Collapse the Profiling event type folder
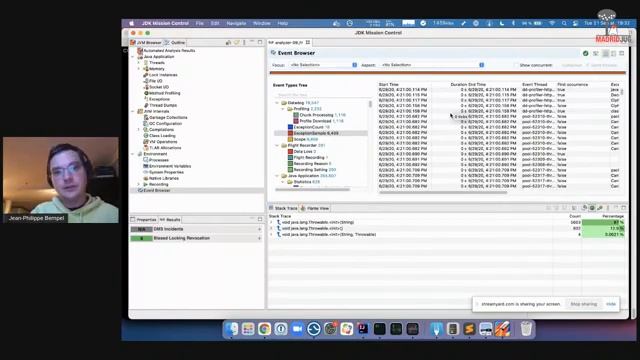 283,109
